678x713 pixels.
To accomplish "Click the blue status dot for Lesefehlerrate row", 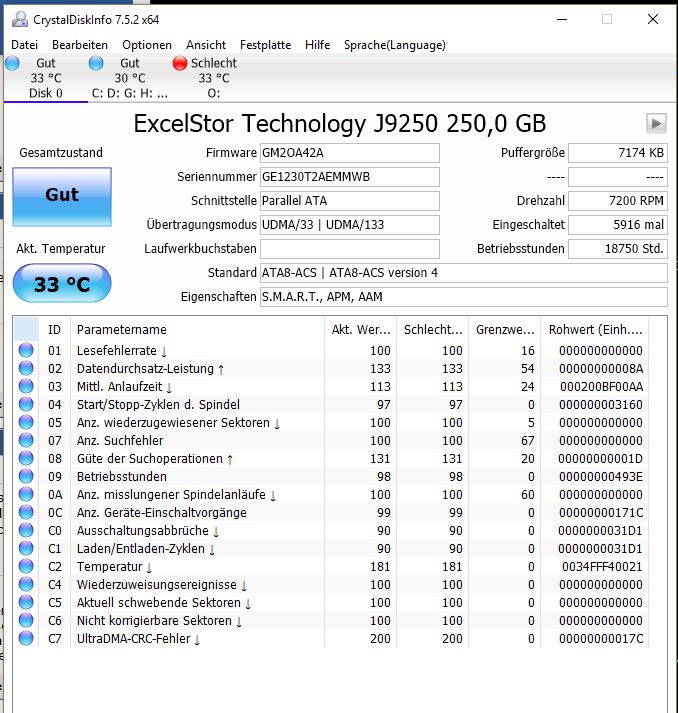I will 26,350.
